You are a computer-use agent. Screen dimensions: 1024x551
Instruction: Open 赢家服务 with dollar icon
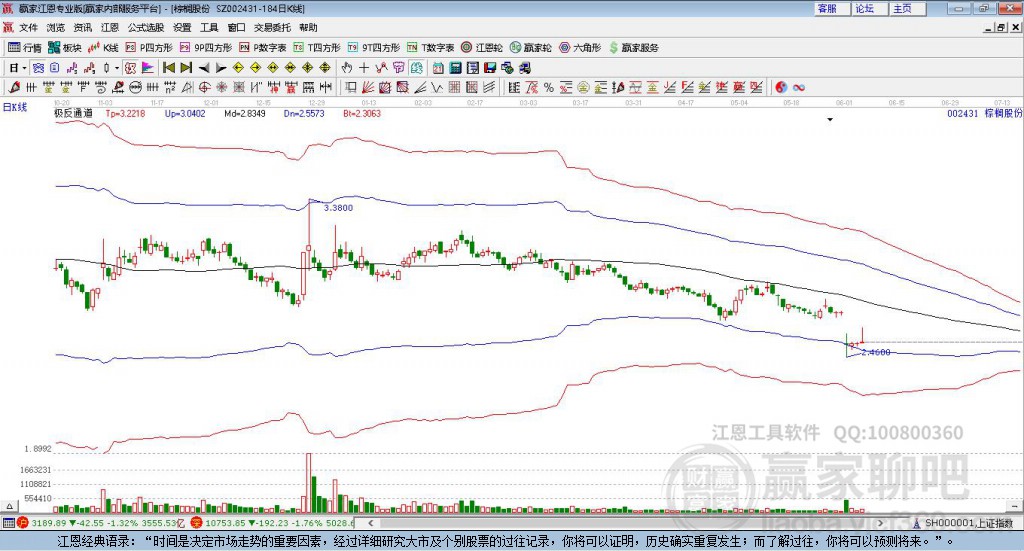coord(633,48)
